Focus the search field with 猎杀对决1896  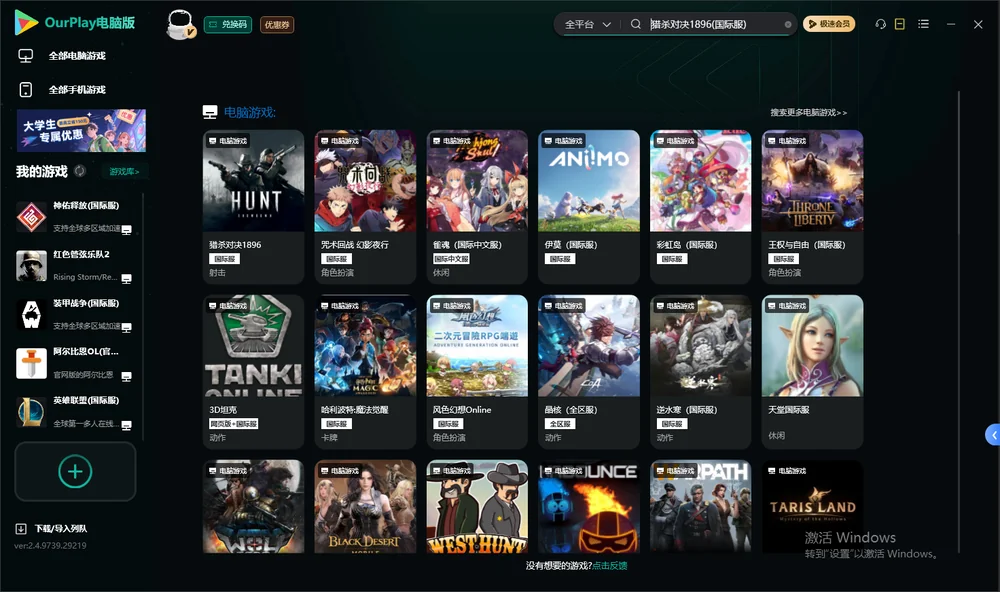click(714, 24)
